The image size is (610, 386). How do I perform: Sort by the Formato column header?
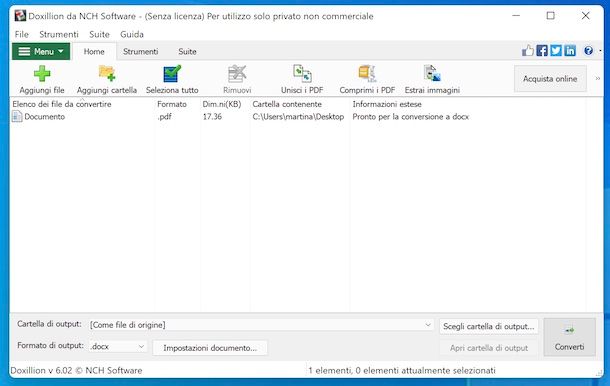(172, 104)
